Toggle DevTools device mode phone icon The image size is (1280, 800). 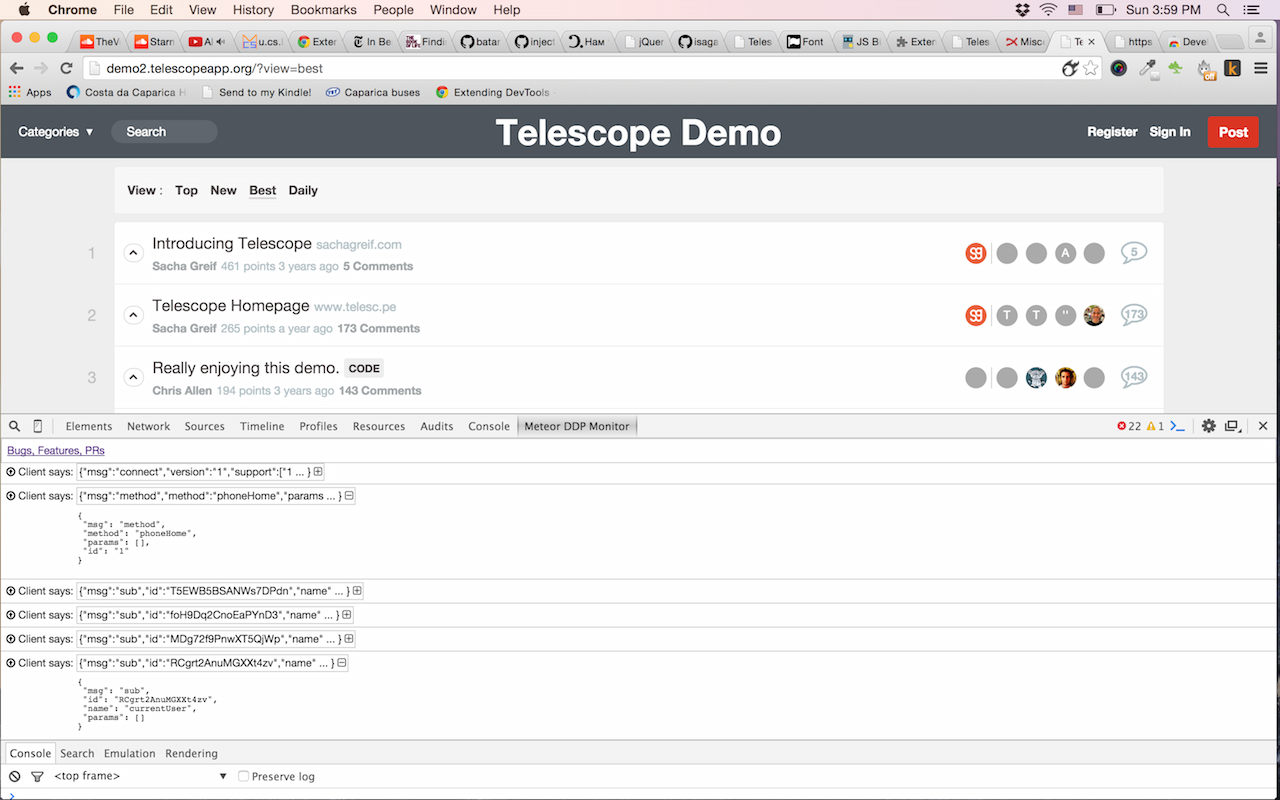pyautogui.click(x=38, y=426)
